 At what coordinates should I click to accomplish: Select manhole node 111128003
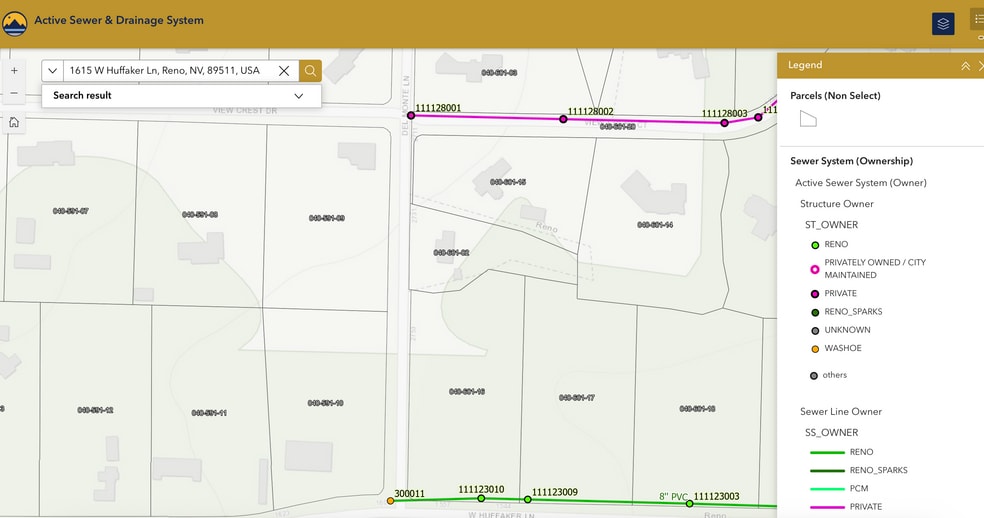coord(724,123)
